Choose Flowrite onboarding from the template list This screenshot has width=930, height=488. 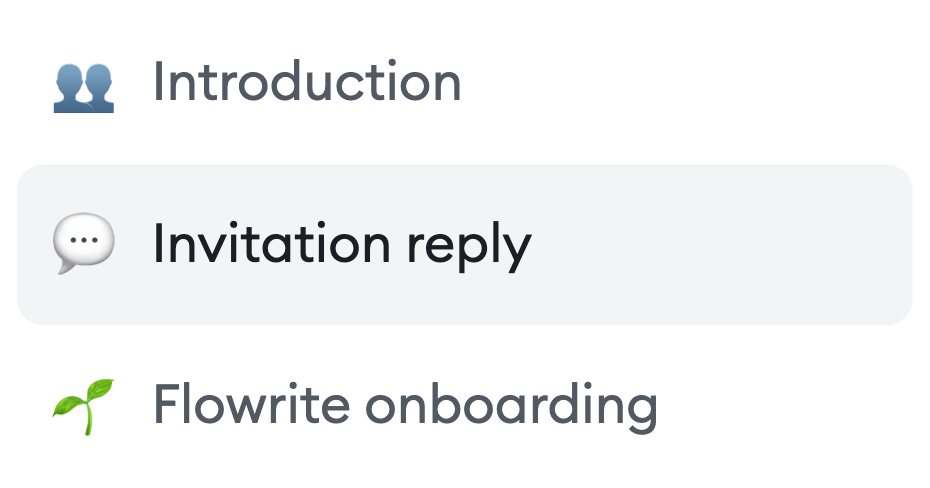point(404,405)
